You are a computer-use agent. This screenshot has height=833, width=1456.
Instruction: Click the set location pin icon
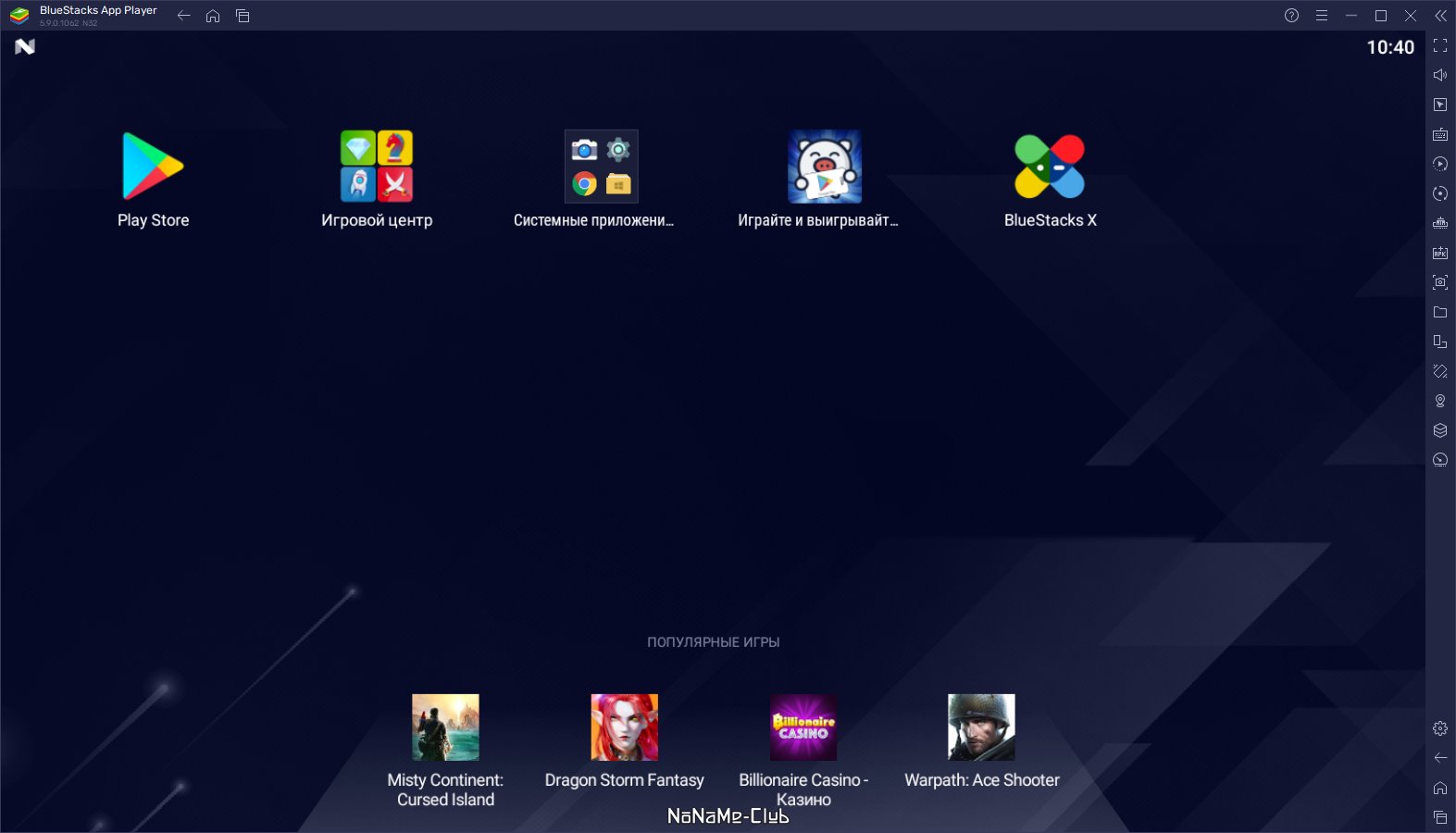pyautogui.click(x=1440, y=401)
